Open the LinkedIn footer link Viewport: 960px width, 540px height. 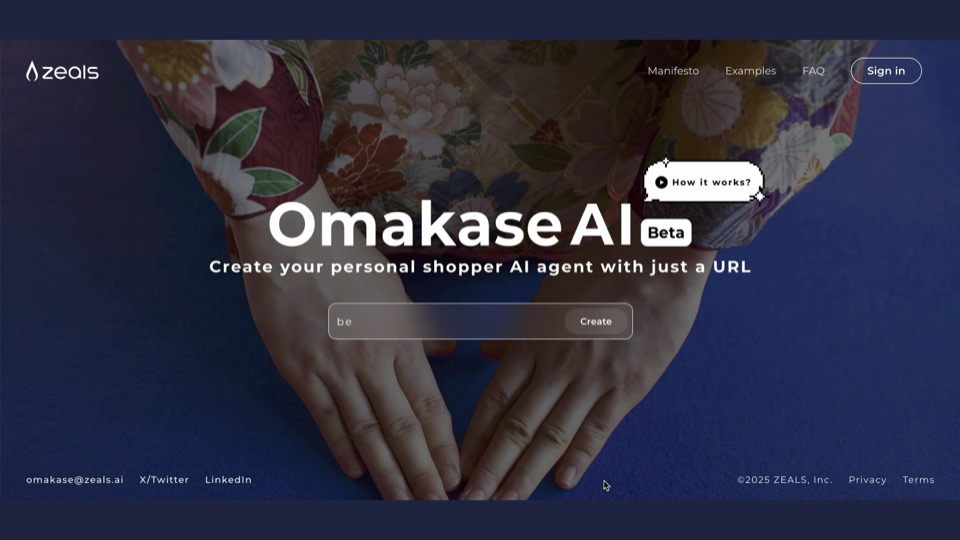pos(228,480)
